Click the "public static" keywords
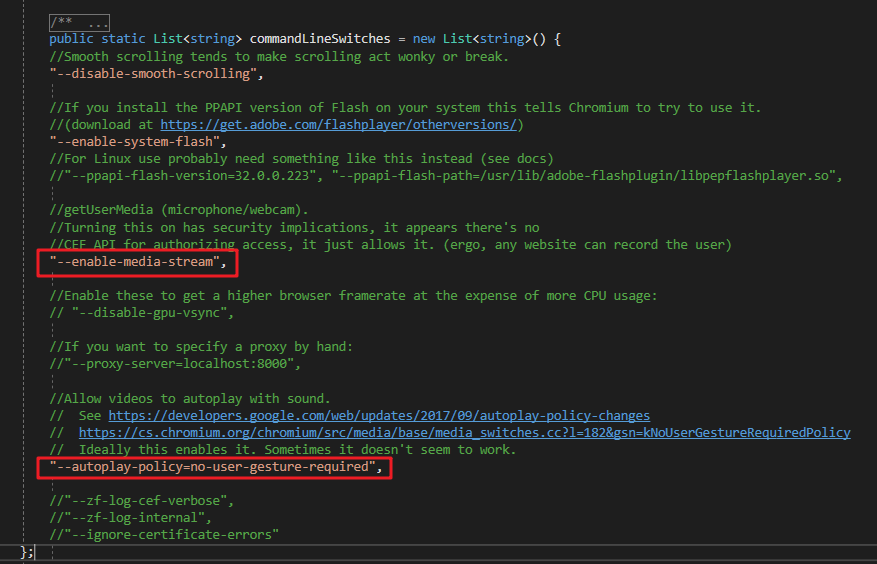 pyautogui.click(x=98, y=39)
